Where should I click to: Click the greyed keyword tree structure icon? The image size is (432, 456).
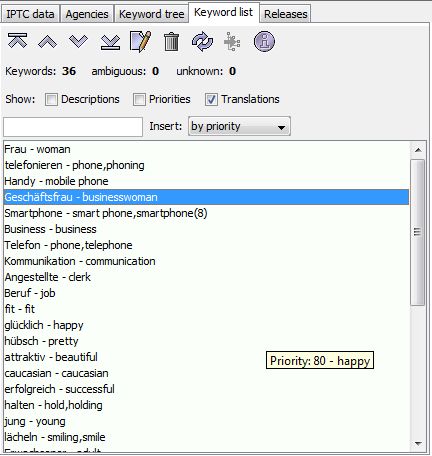point(232,42)
